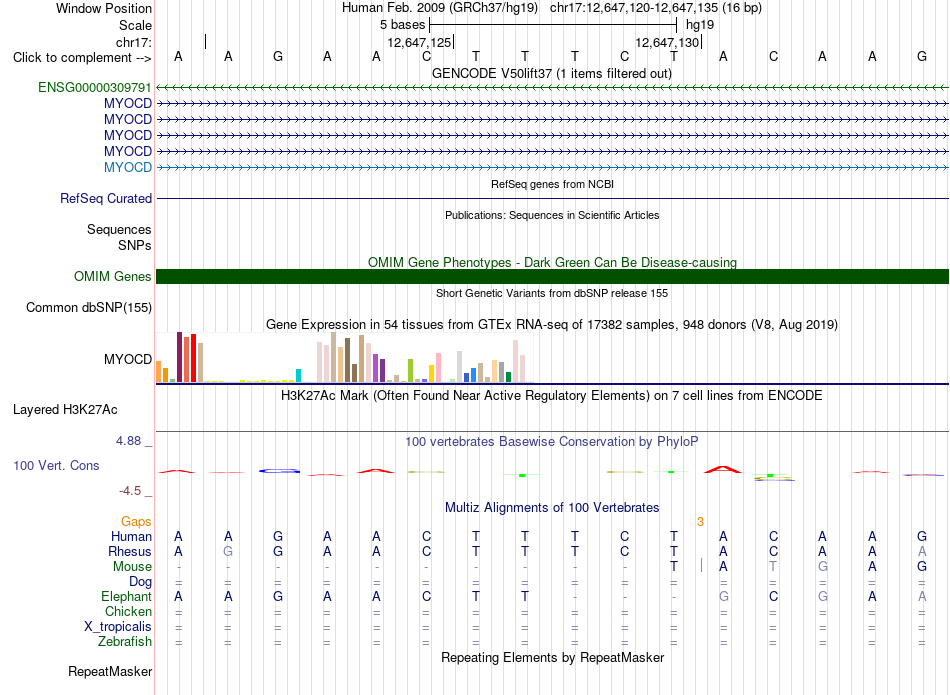Click the SNPs publications track label
This screenshot has width=950, height=695.
pyautogui.click(x=135, y=245)
